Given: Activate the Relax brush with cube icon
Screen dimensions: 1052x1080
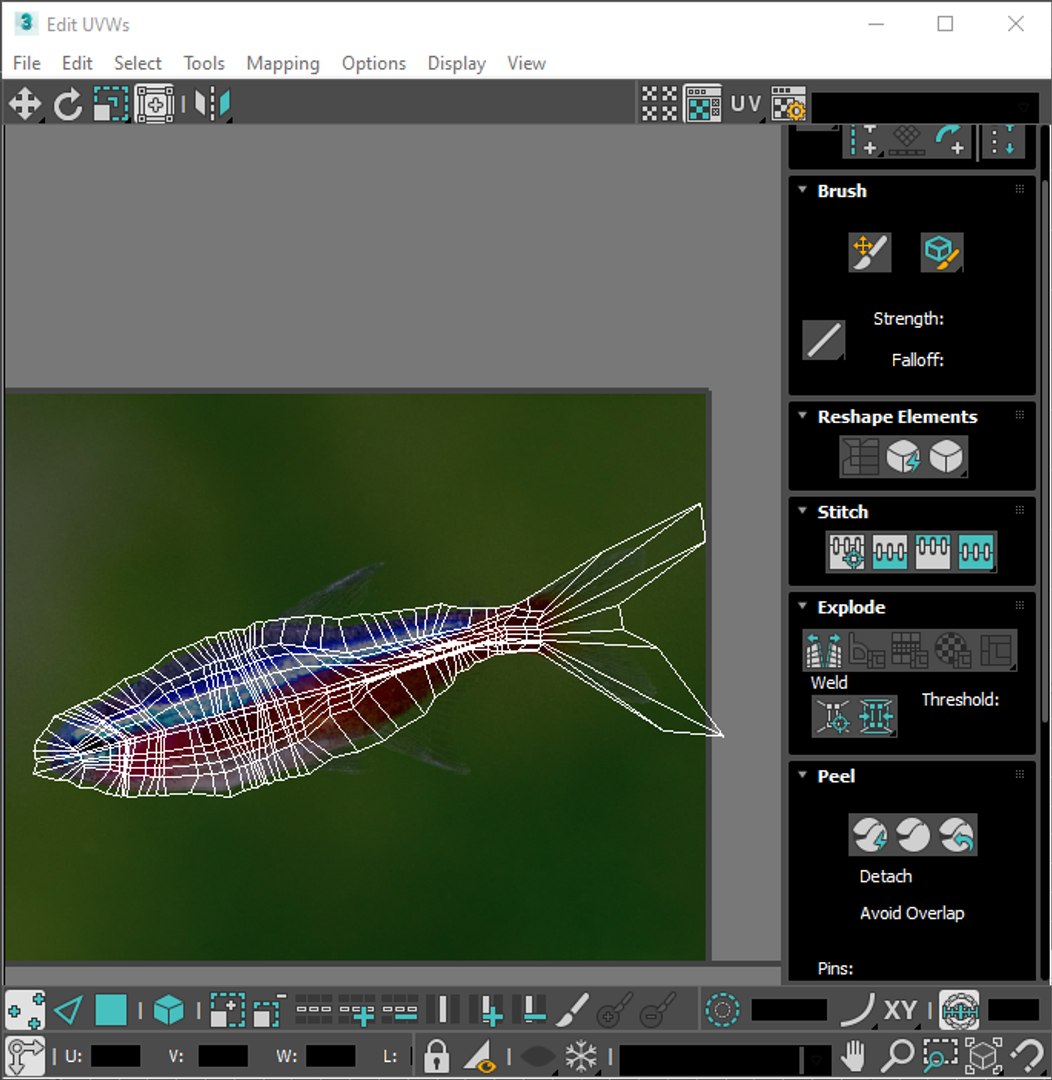Looking at the screenshot, I should (x=941, y=252).
